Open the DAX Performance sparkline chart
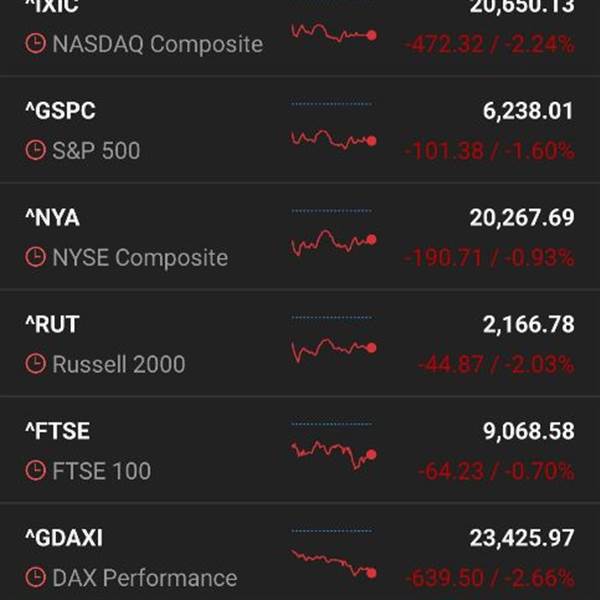The height and width of the screenshot is (600, 600). pyautogui.click(x=334, y=564)
